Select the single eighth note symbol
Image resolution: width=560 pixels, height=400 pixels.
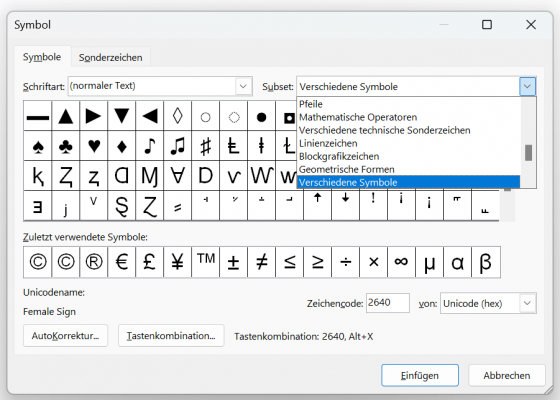click(x=150, y=146)
